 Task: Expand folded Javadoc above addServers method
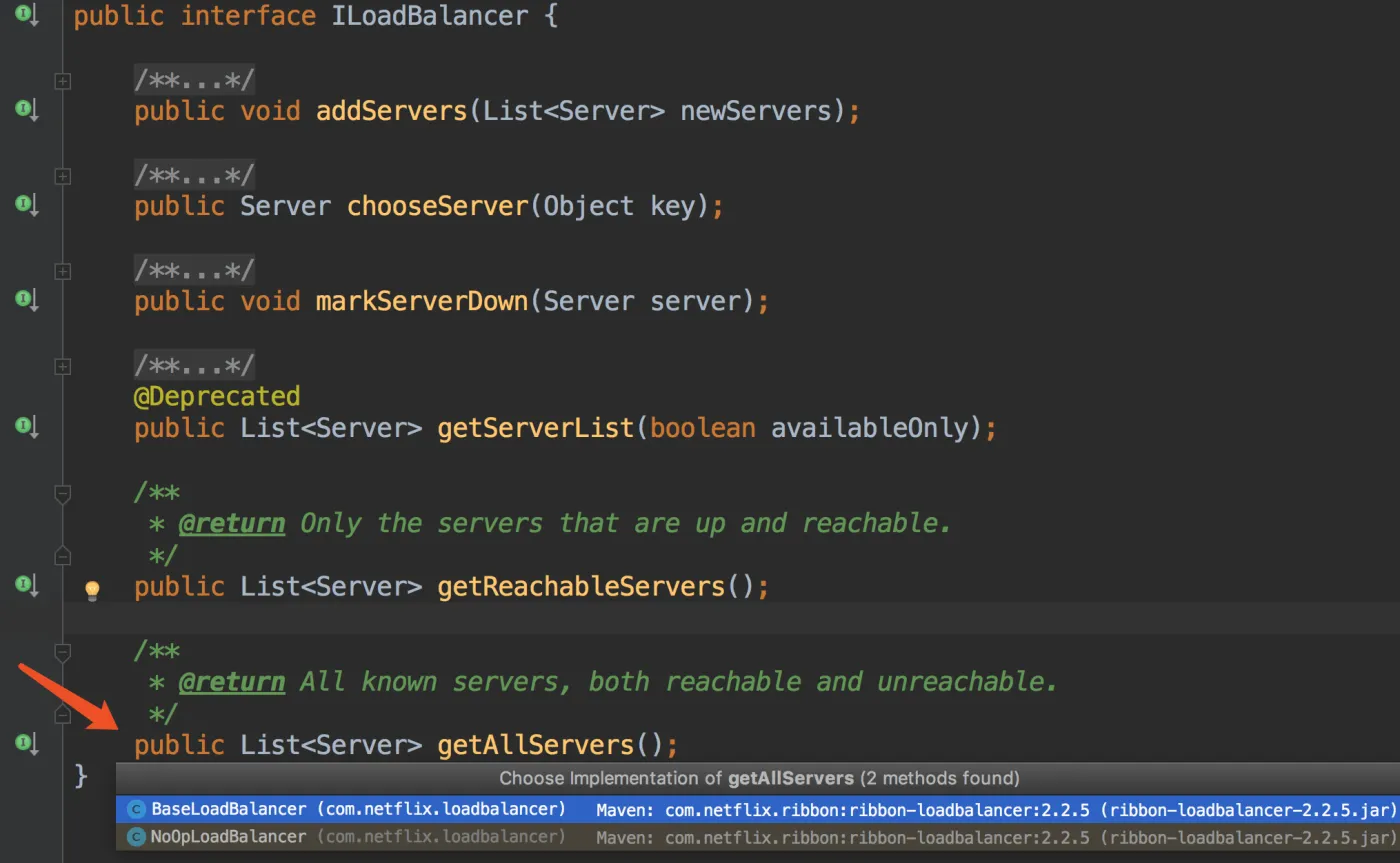pyautogui.click(x=62, y=81)
